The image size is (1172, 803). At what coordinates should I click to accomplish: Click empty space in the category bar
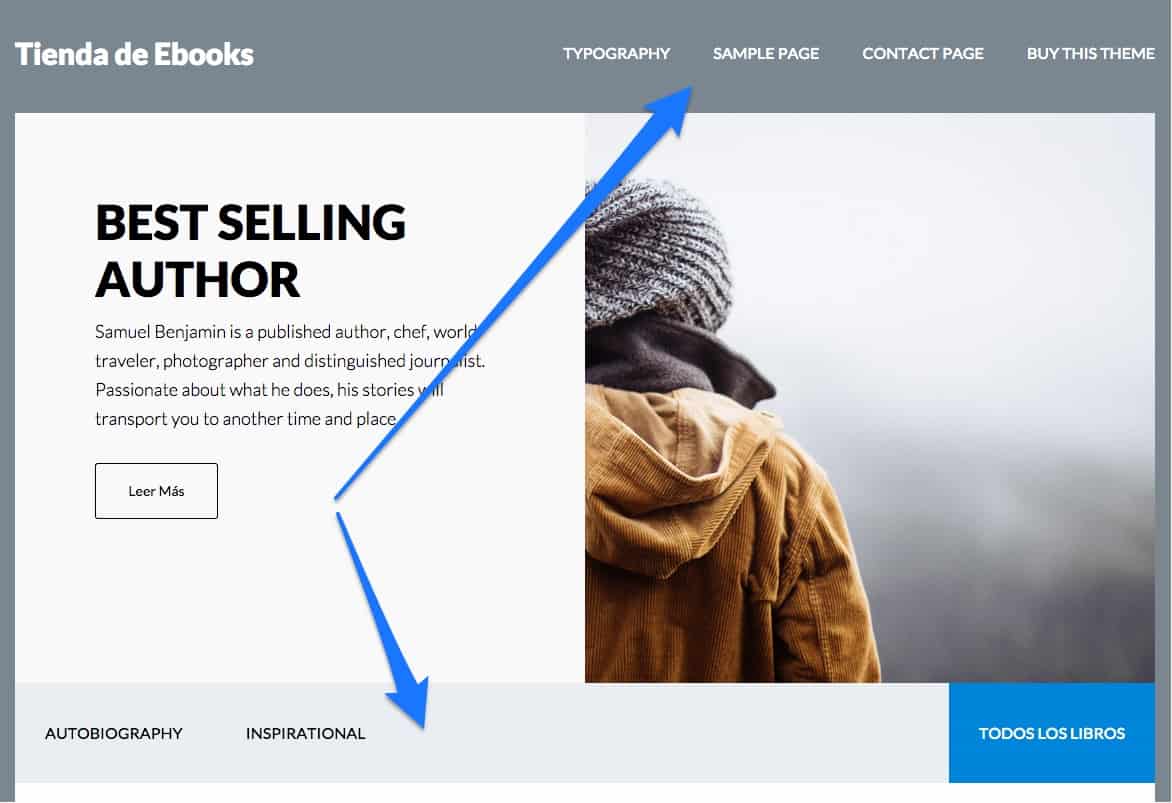(x=658, y=733)
